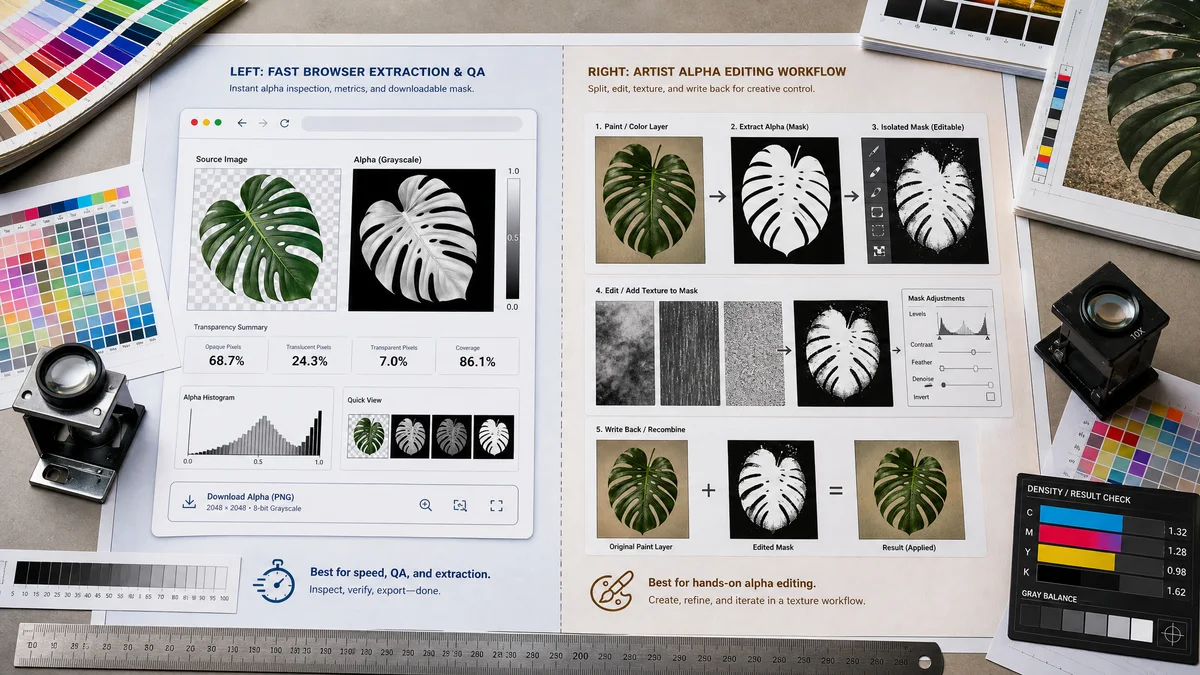Click the Original Paint Layer thumbnail
This screenshot has height=675, width=1200.
pos(642,490)
